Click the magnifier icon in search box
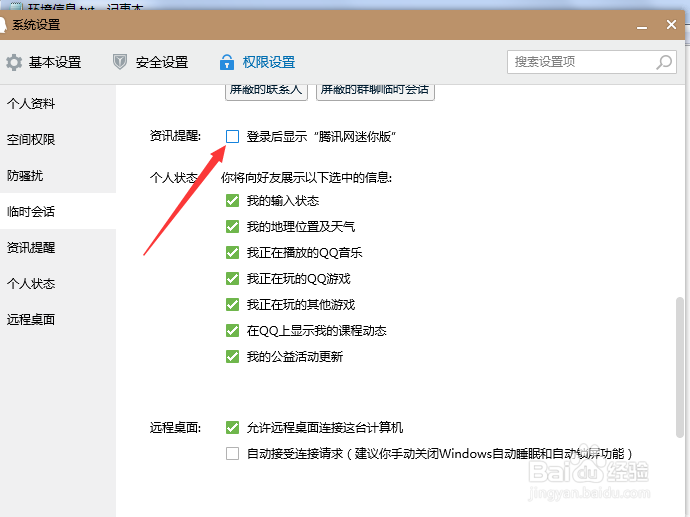Screen dimensions: 690x517 [x=664, y=62]
